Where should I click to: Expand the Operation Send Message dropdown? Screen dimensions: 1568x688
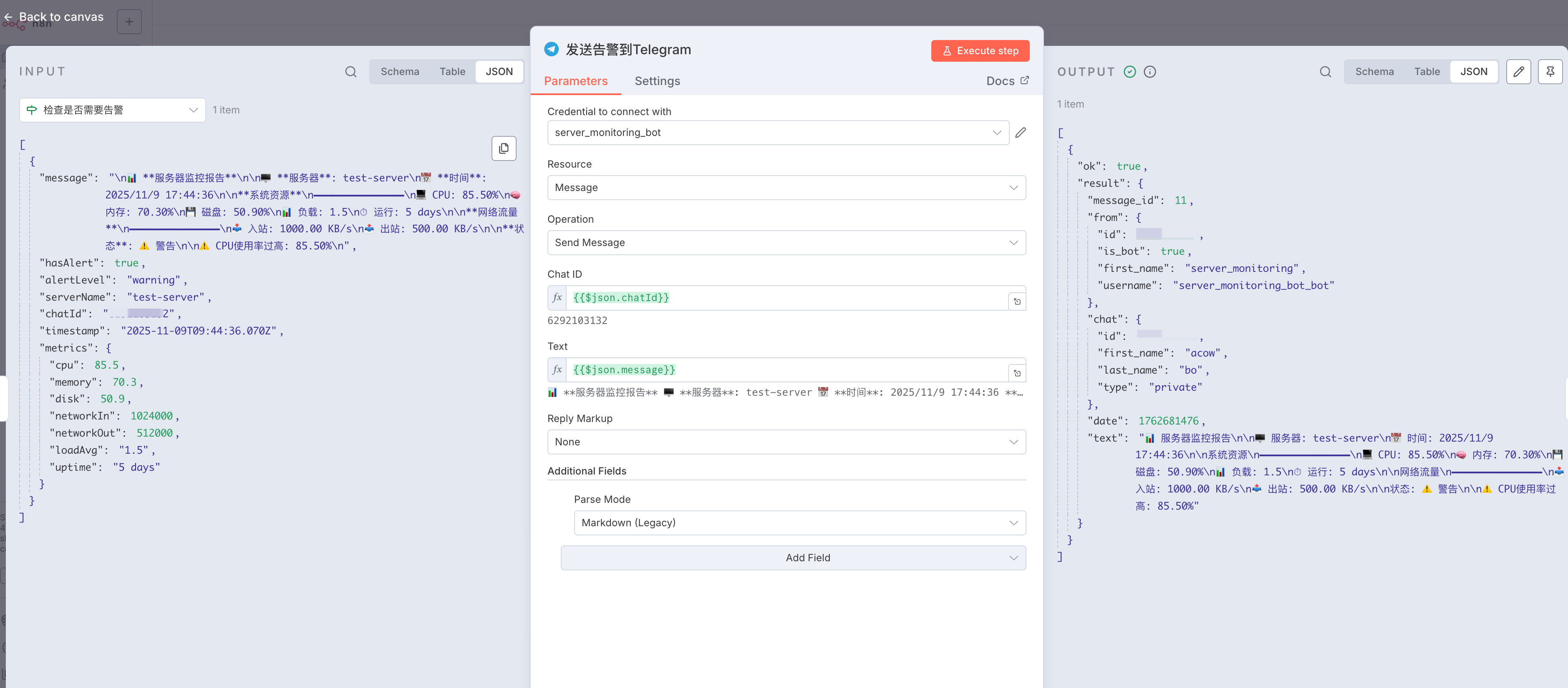[786, 243]
